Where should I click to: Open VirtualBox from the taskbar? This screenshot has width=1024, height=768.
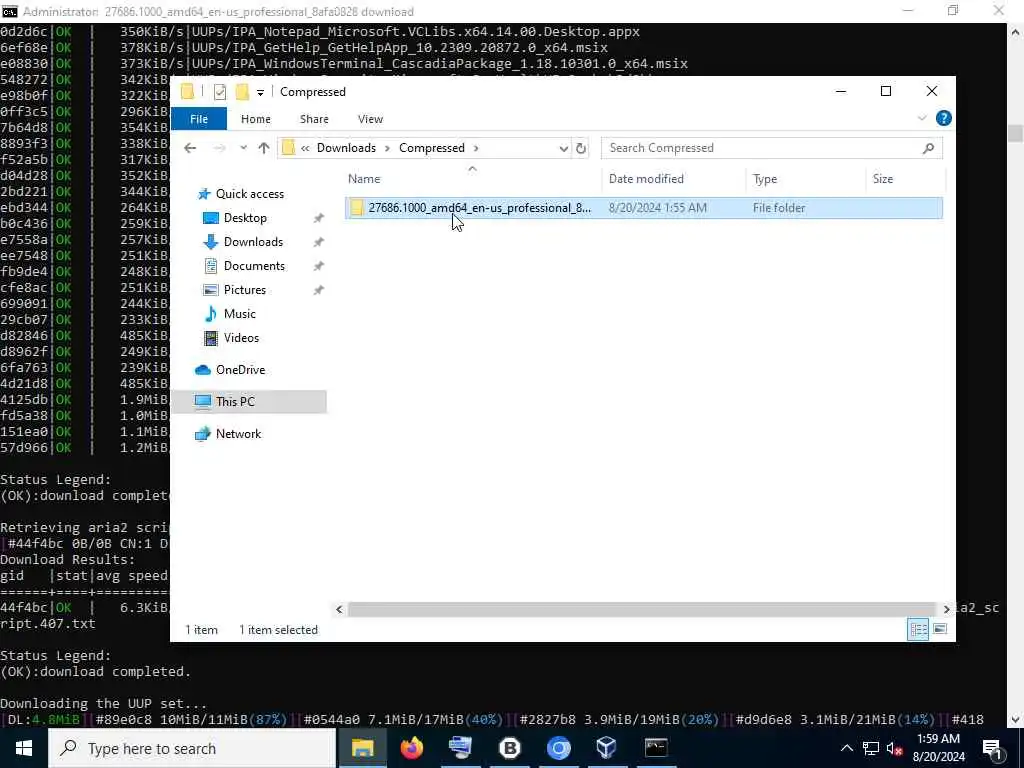coord(607,748)
